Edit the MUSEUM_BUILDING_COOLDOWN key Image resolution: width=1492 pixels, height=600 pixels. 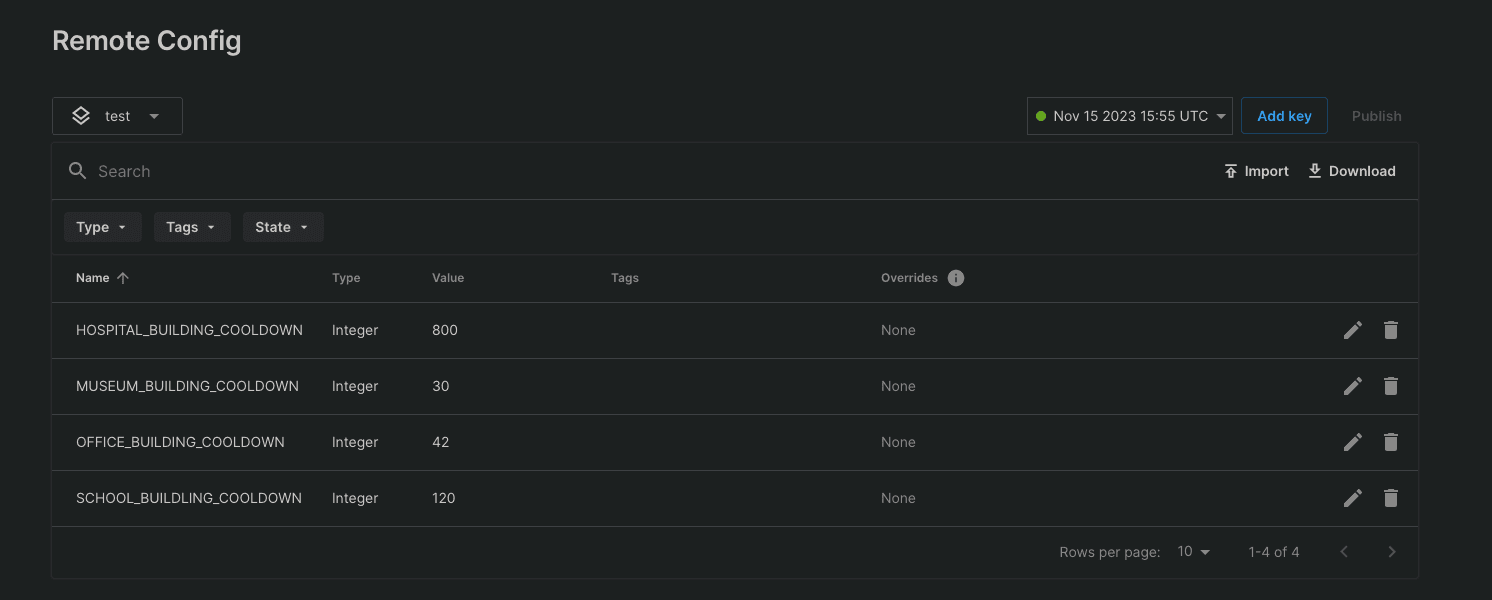(1353, 386)
